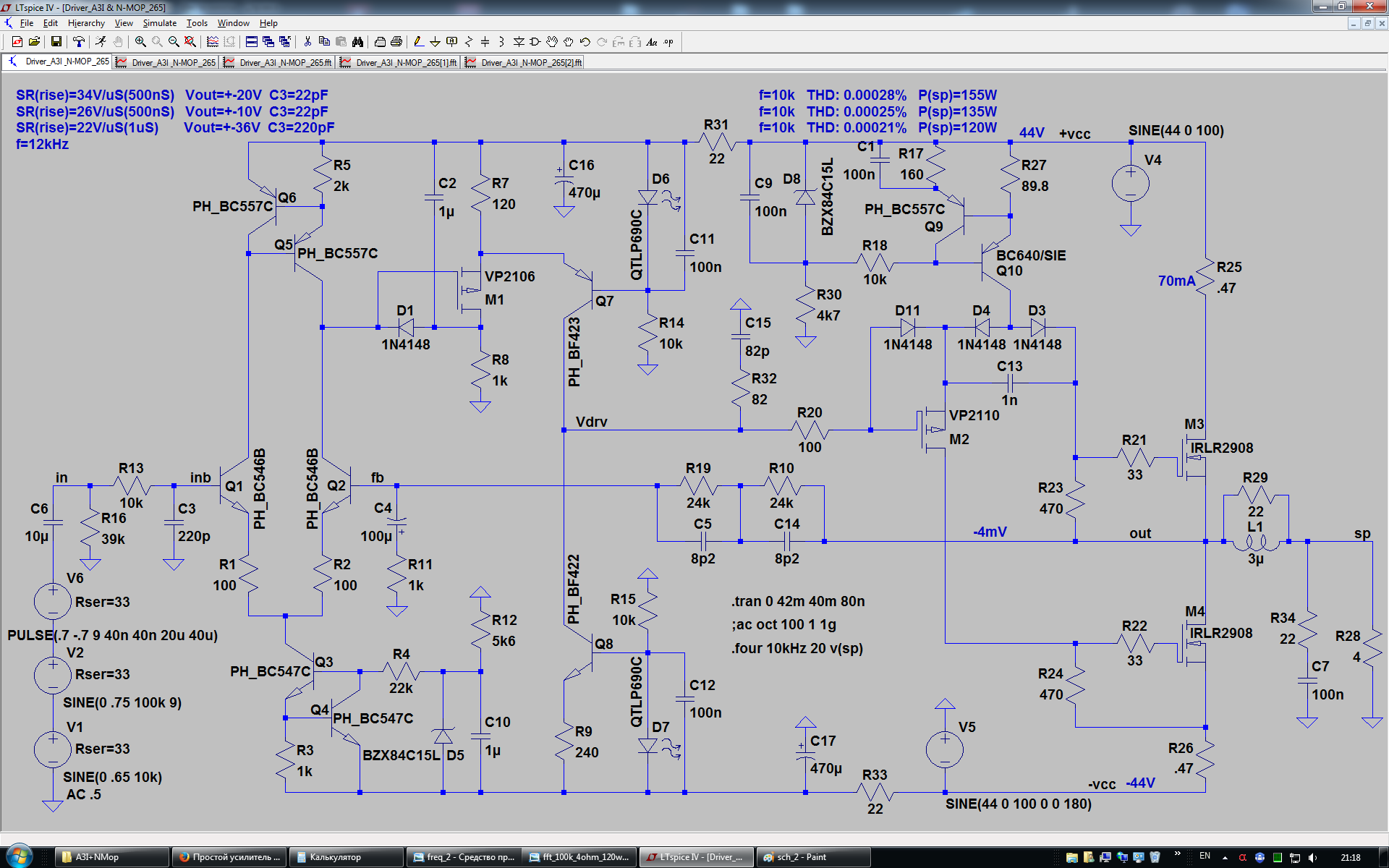1389x868 pixels.
Task: Tile the windows with the tile icon
Action: pos(252,42)
